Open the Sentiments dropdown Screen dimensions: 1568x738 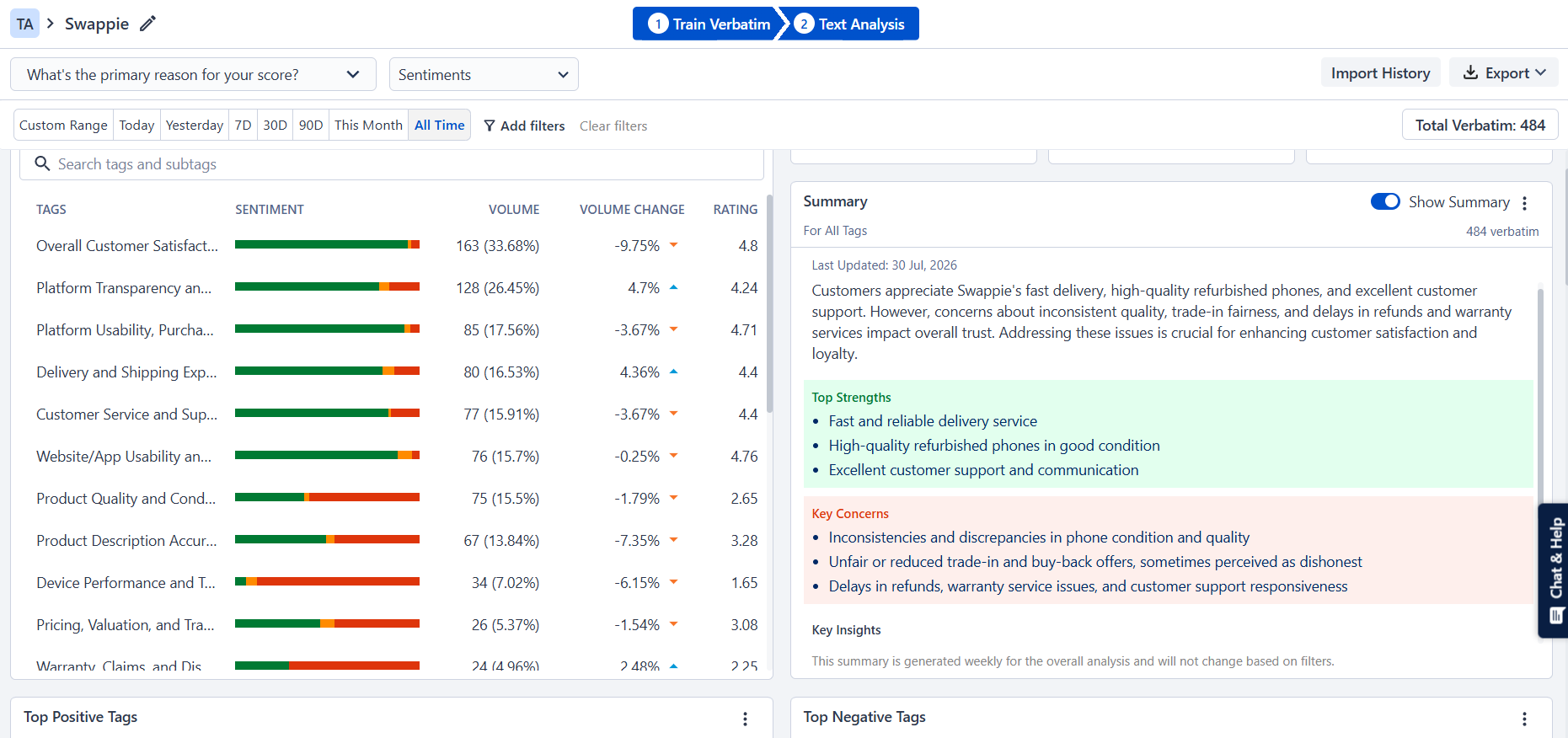[x=484, y=74]
